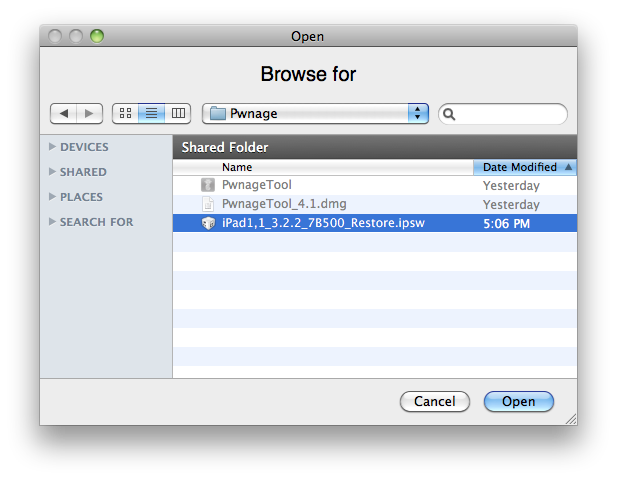
Task: Expand the SEARCH FOR sidebar section
Action: coord(53,222)
